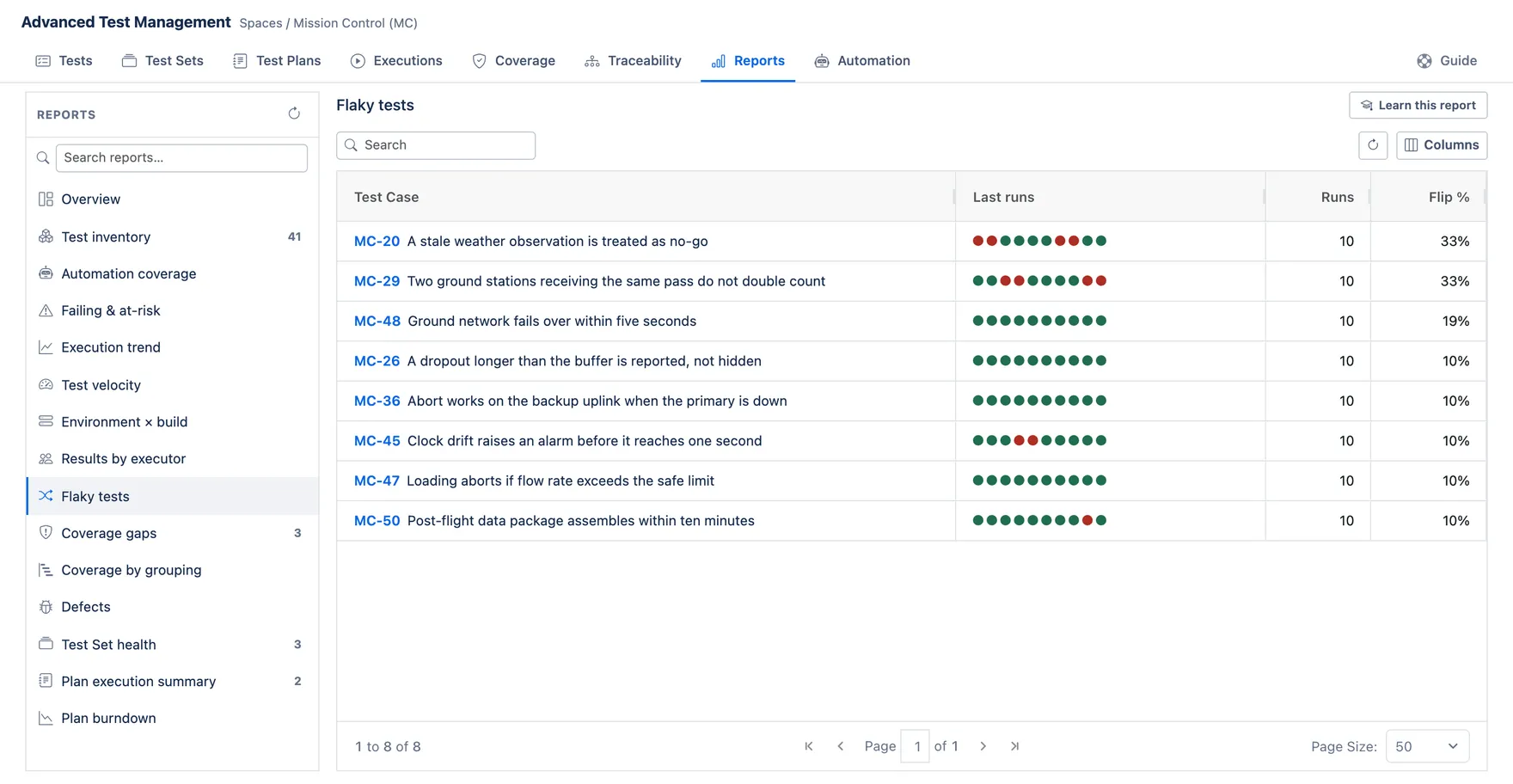
Task: Open the Executions tab
Action: (x=396, y=61)
